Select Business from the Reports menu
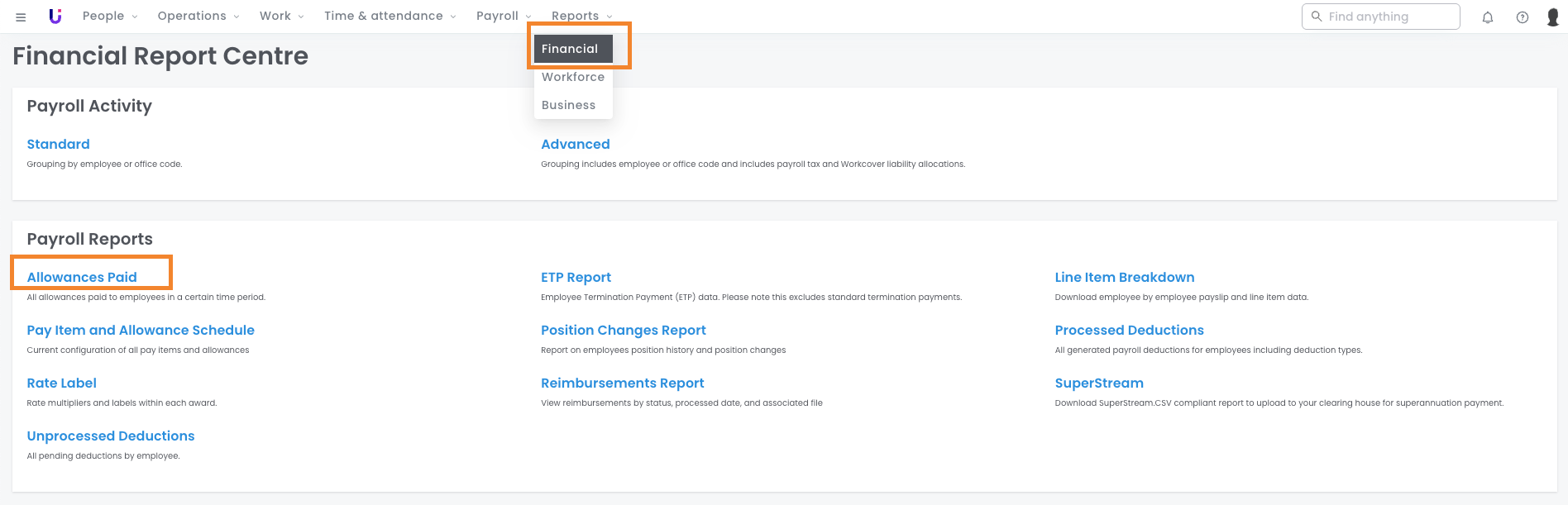This screenshot has height=505, width=1568. click(x=568, y=105)
